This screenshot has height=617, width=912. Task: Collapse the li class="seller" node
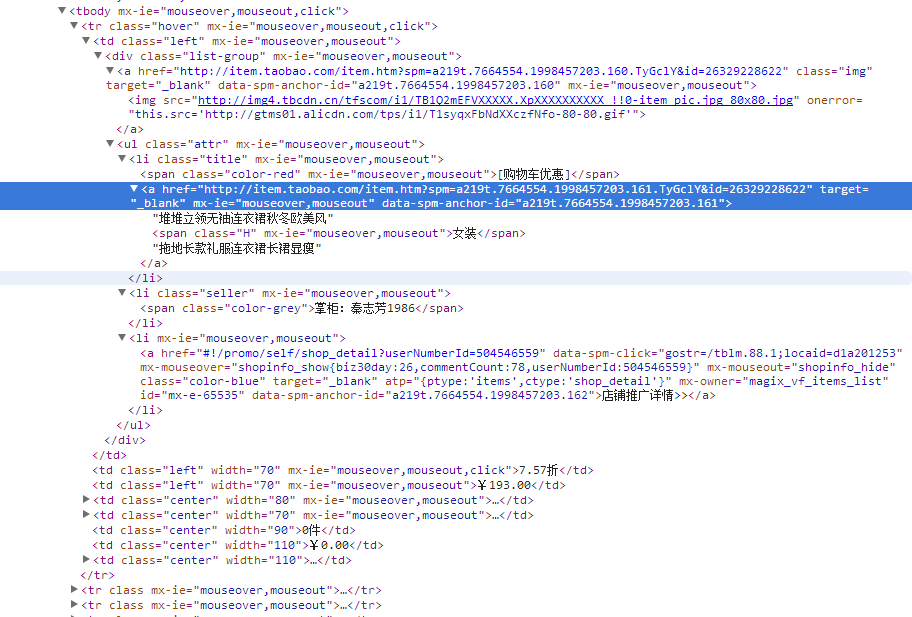[x=122, y=293]
